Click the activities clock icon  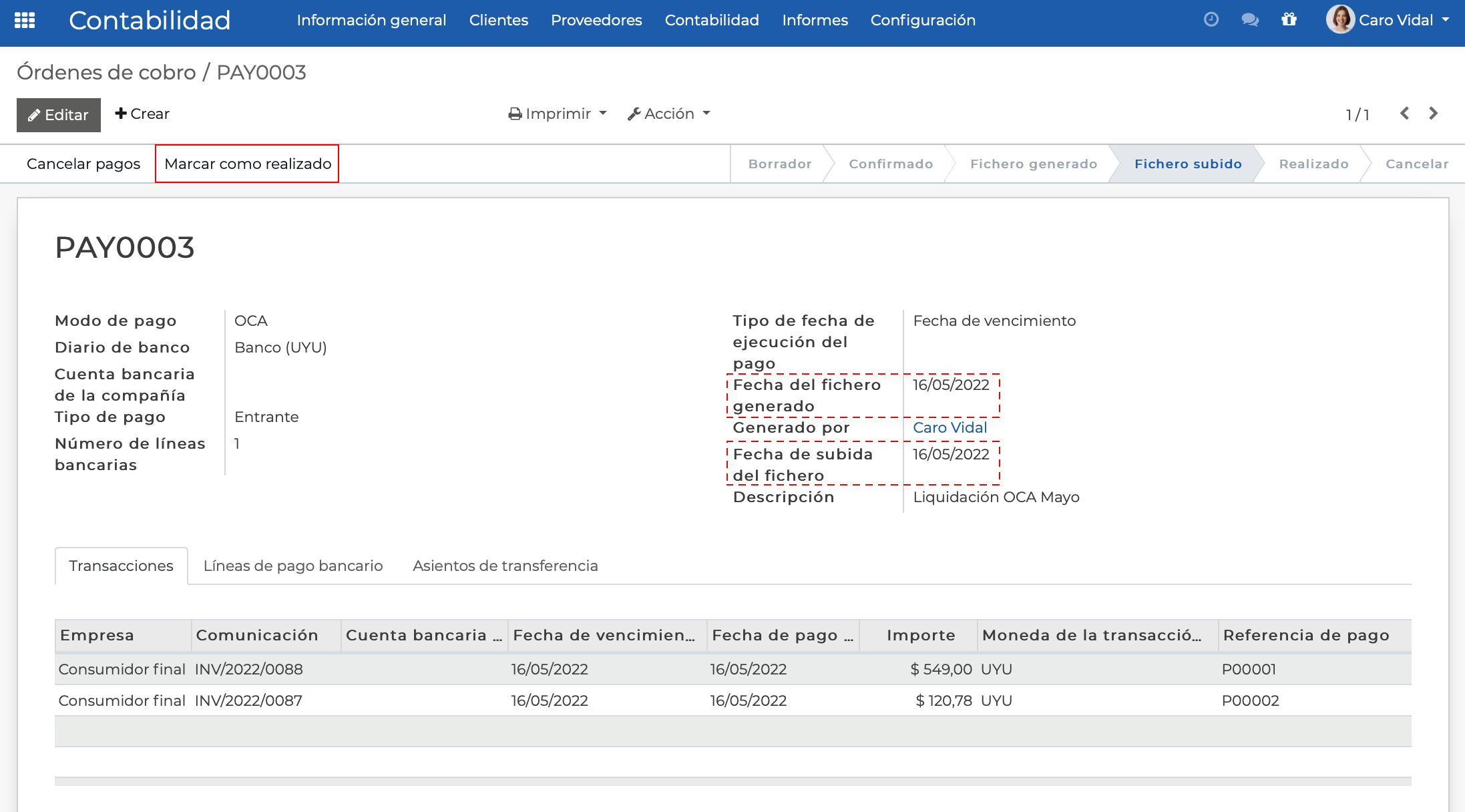tap(1210, 19)
